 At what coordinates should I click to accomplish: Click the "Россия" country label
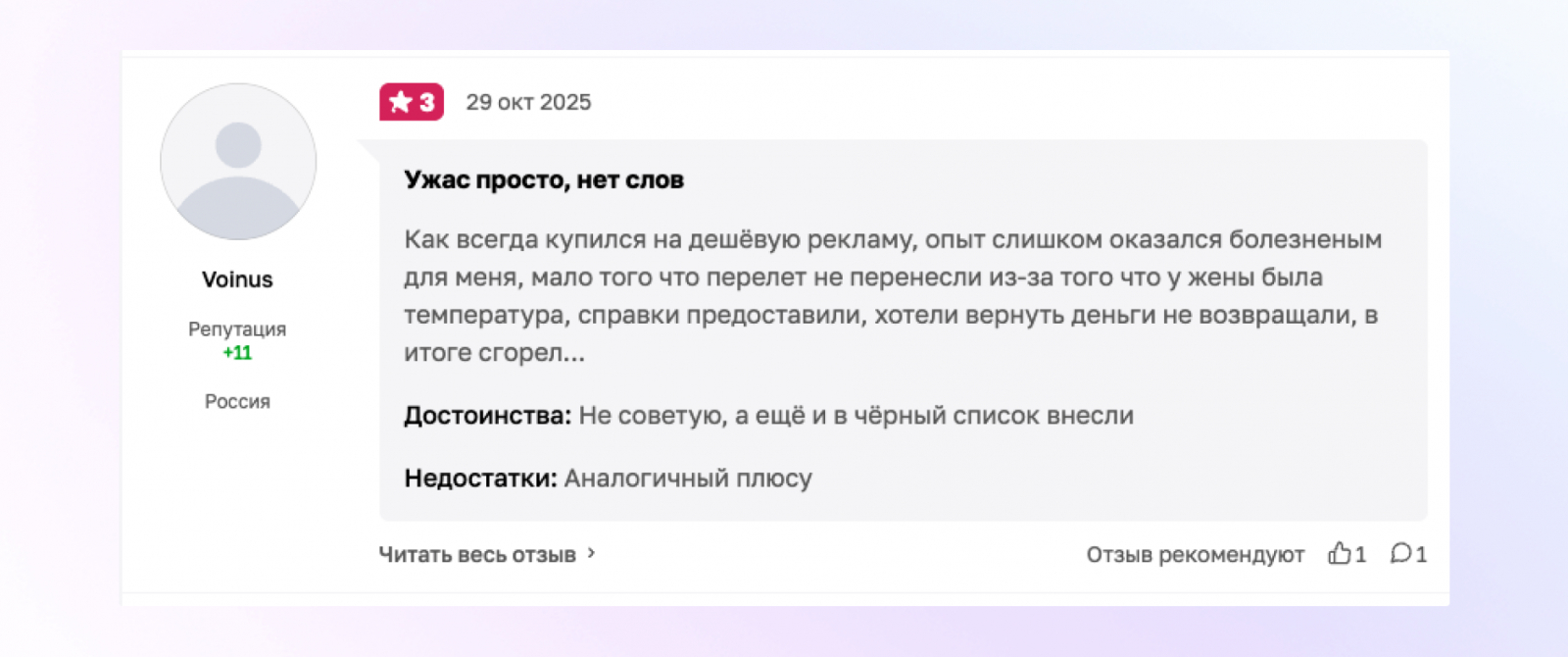237,401
